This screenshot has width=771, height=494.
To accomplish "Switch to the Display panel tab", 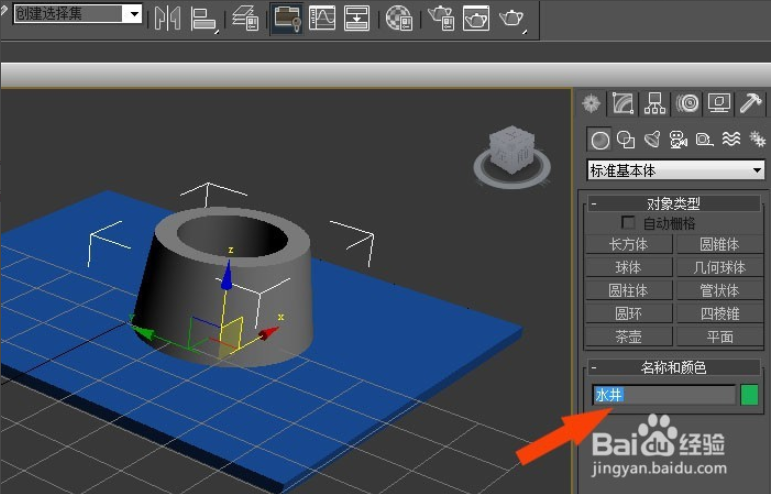I will [719, 104].
